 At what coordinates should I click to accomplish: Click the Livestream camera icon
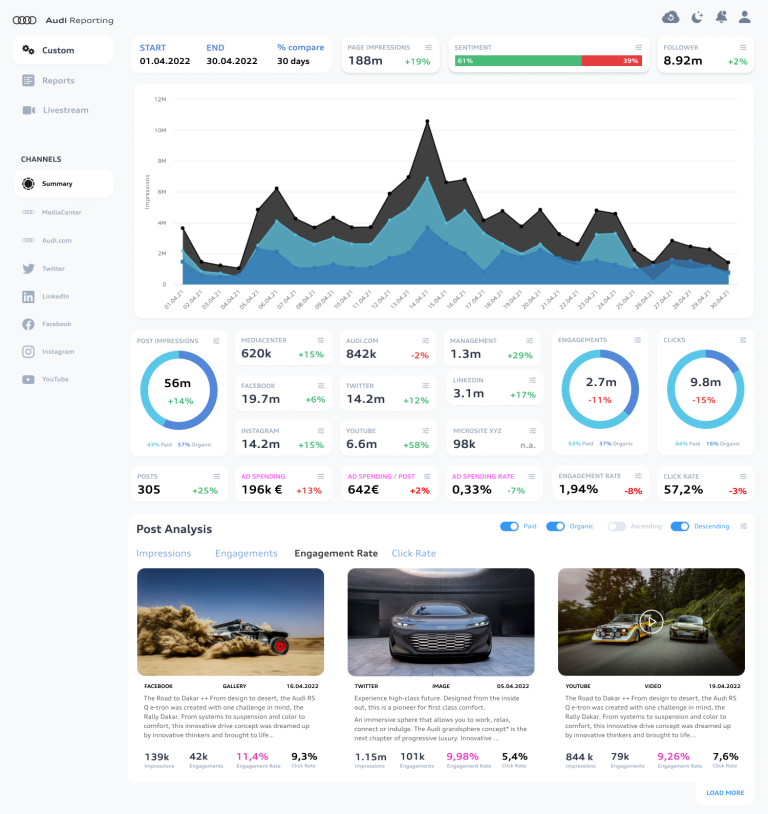click(29, 110)
